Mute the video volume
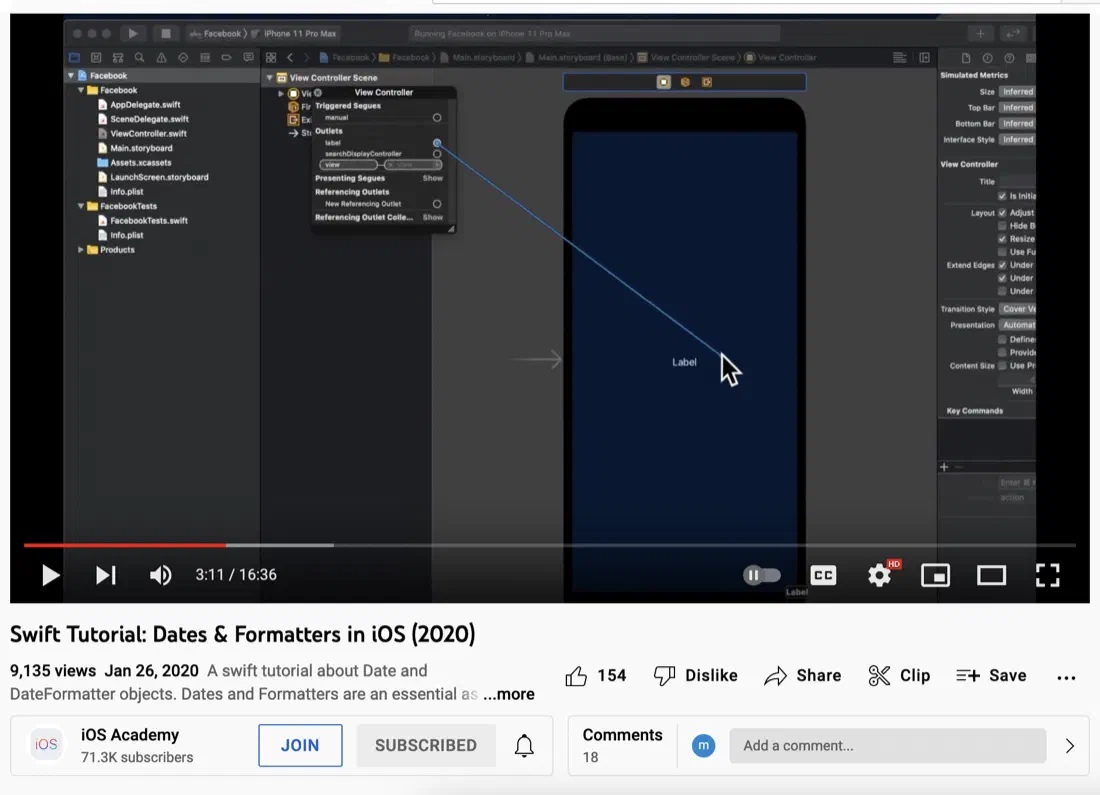 (160, 575)
